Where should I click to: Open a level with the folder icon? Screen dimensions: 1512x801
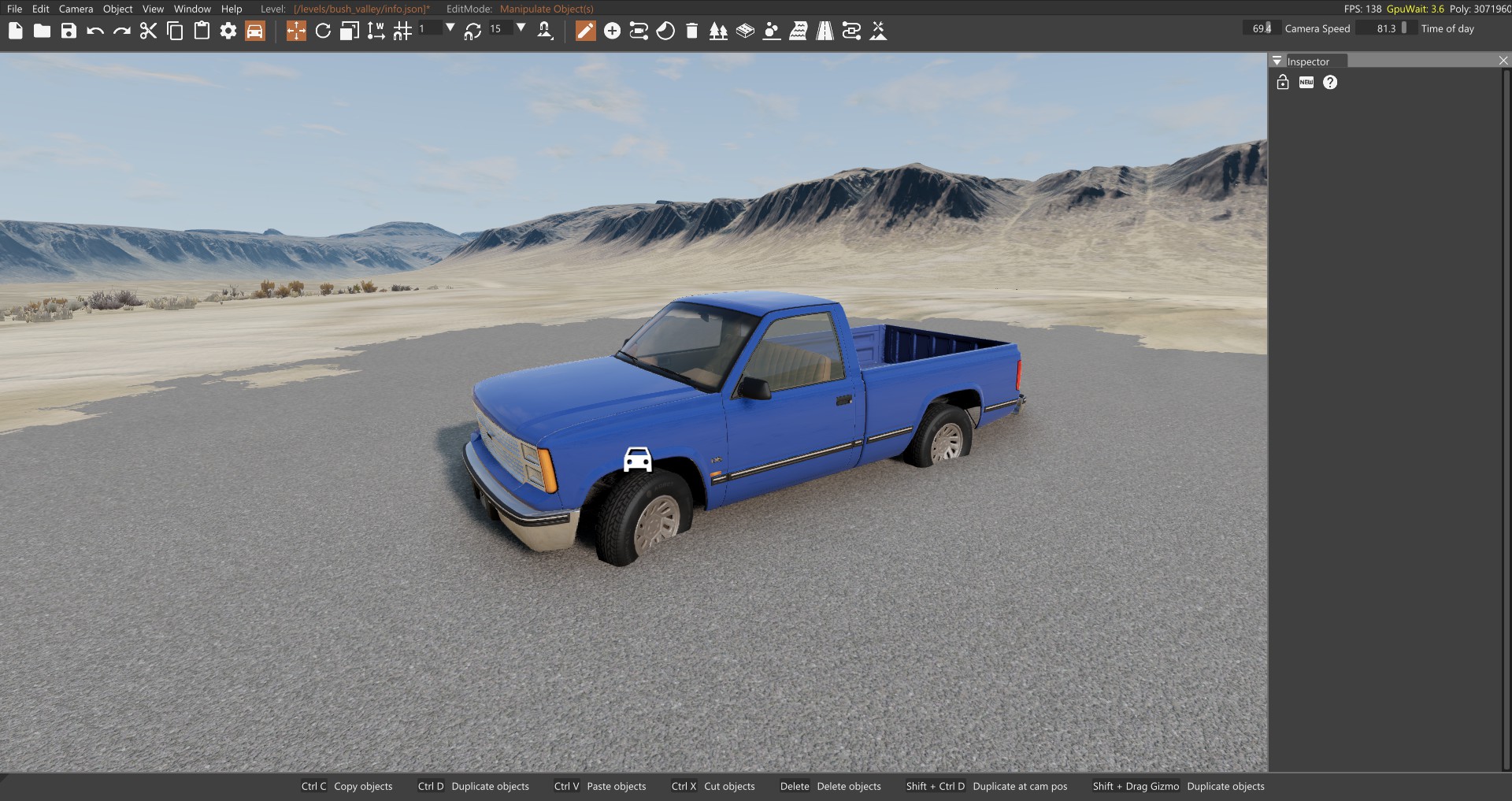click(43, 31)
